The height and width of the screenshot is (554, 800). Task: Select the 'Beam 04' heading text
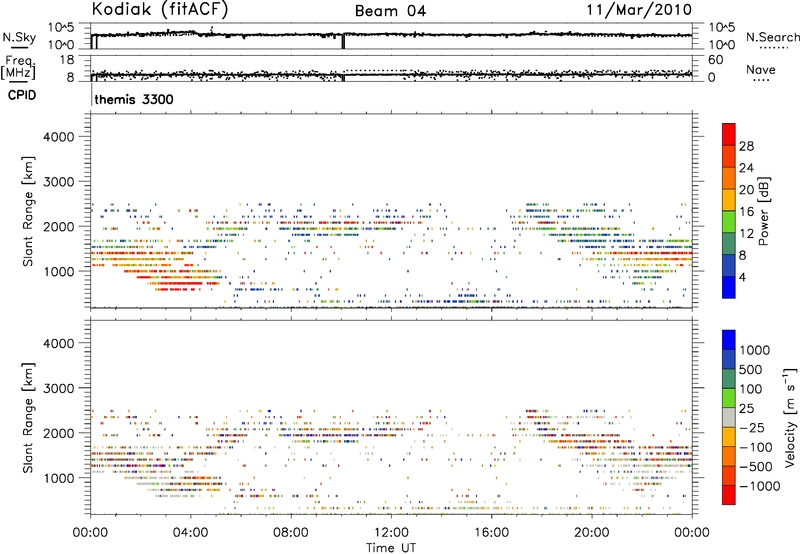tap(390, 11)
